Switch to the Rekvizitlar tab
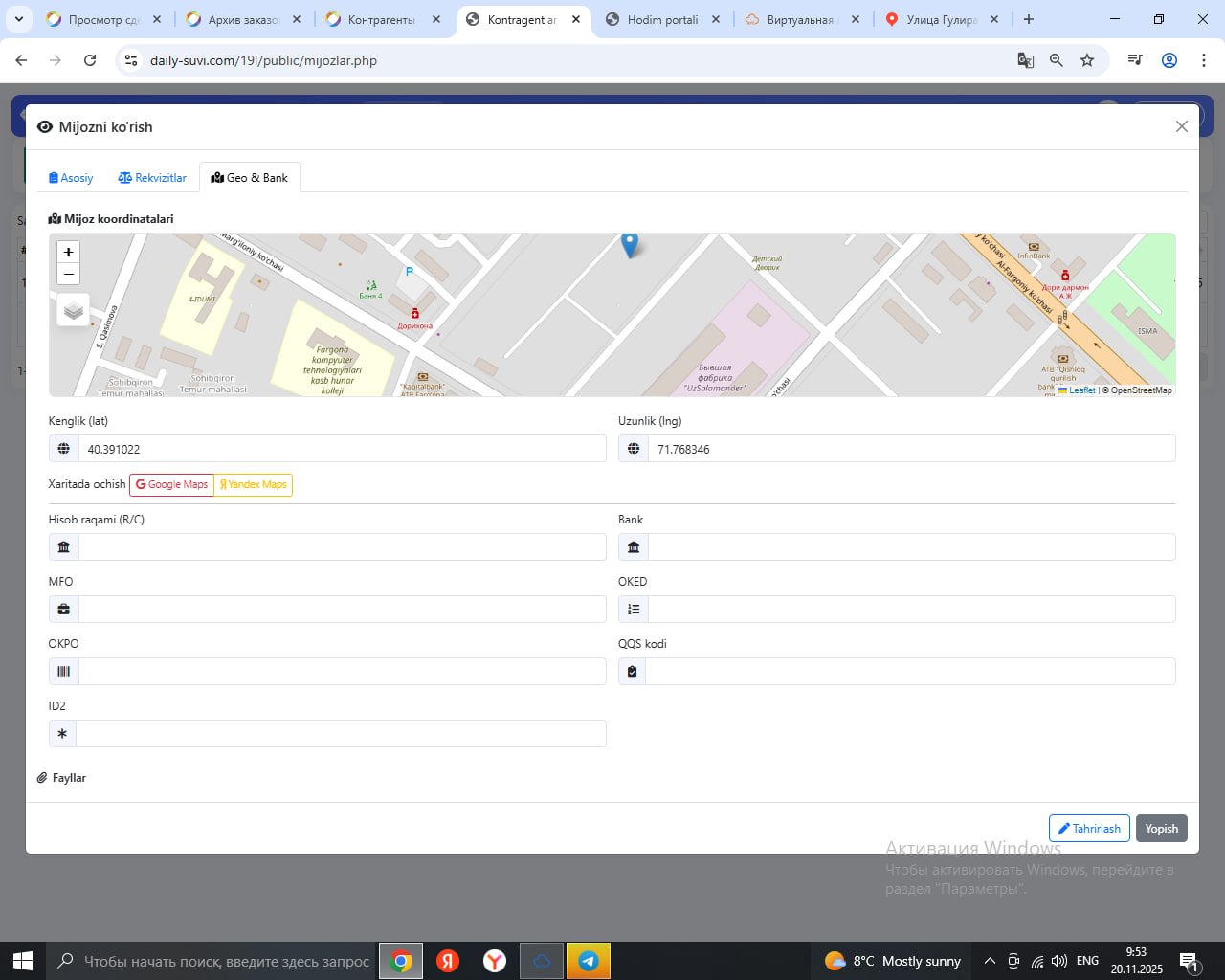The width and height of the screenshot is (1225, 980). point(152,178)
